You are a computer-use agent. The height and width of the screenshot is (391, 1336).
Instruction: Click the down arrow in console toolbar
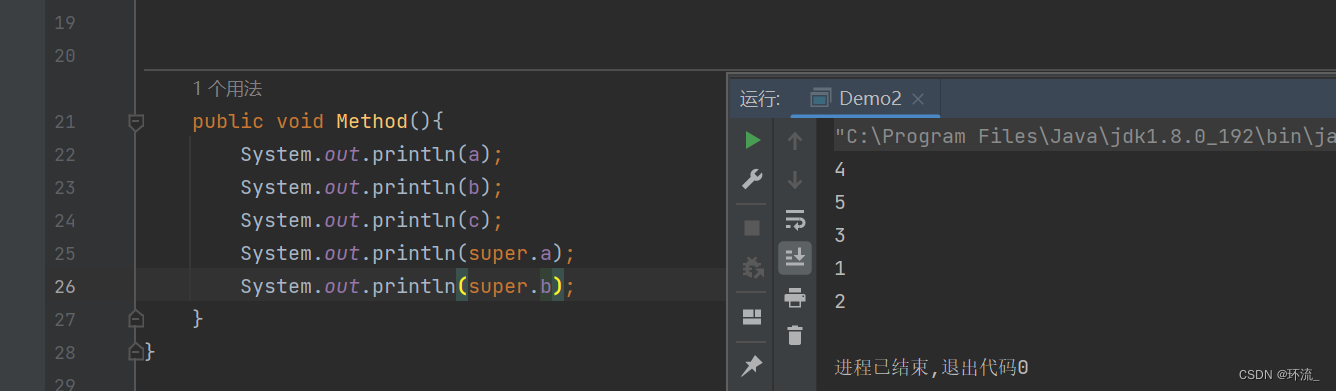(x=795, y=180)
